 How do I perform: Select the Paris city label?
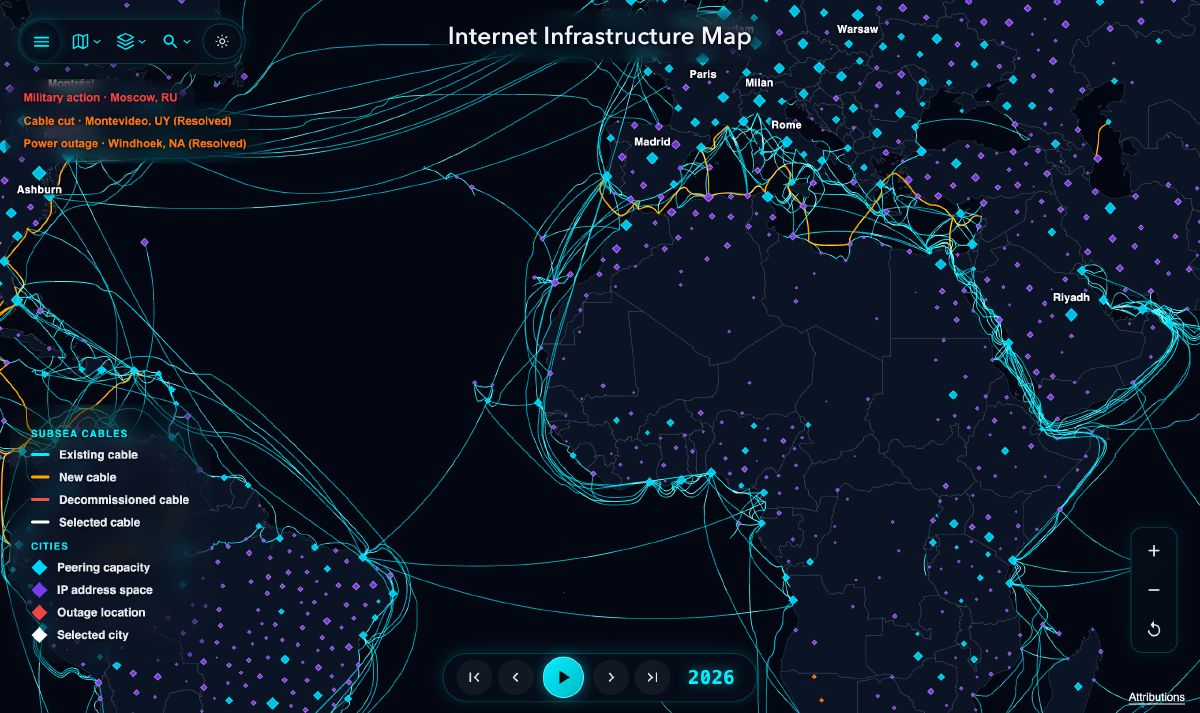pyautogui.click(x=703, y=74)
